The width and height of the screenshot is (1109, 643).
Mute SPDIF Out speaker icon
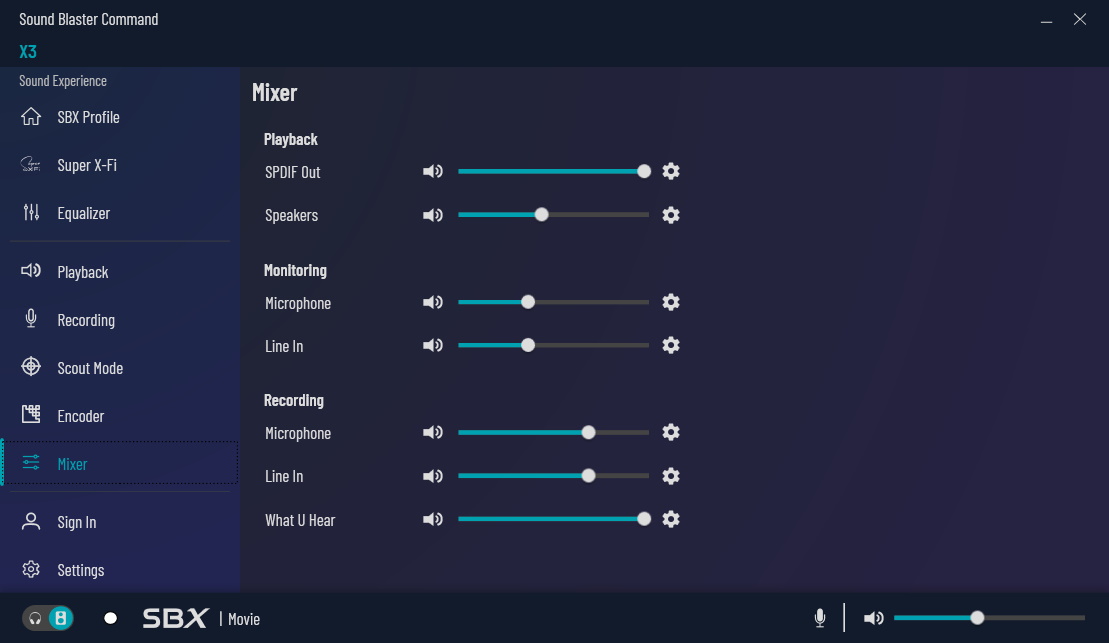(x=433, y=171)
